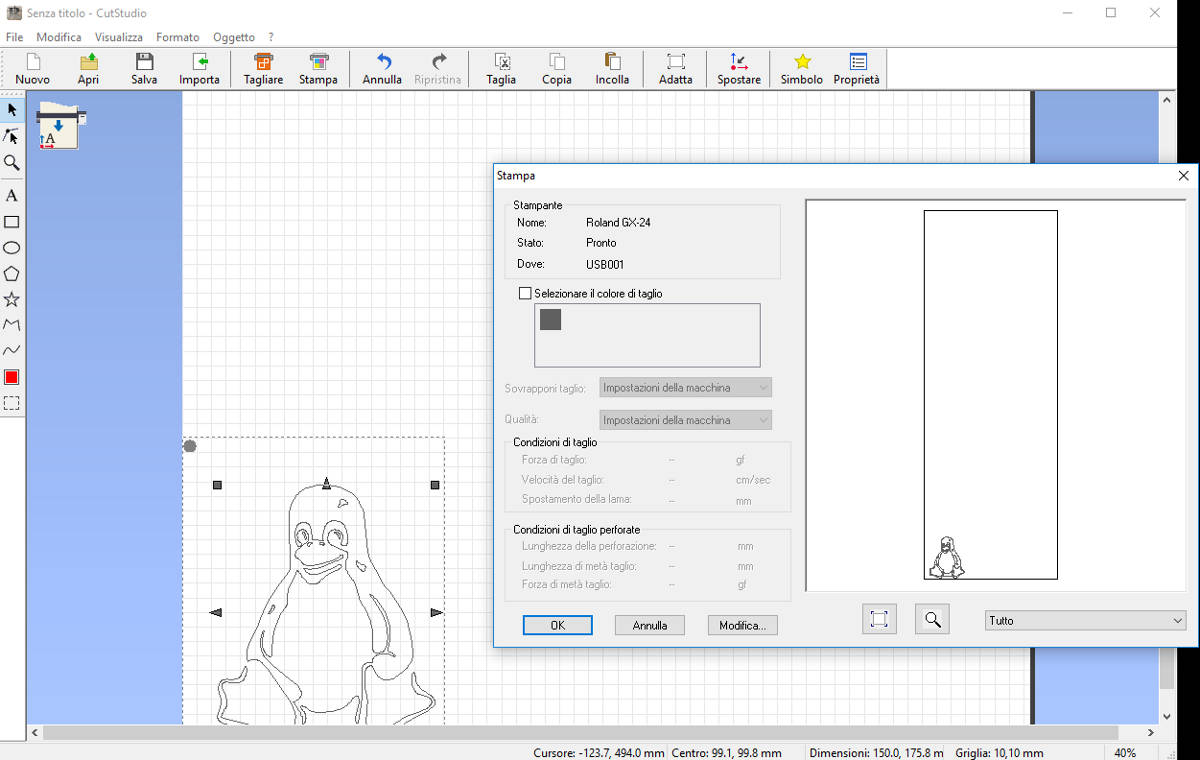The height and width of the screenshot is (760, 1200).
Task: Click the penguin print preview thumbnail
Action: pyautogui.click(x=946, y=558)
